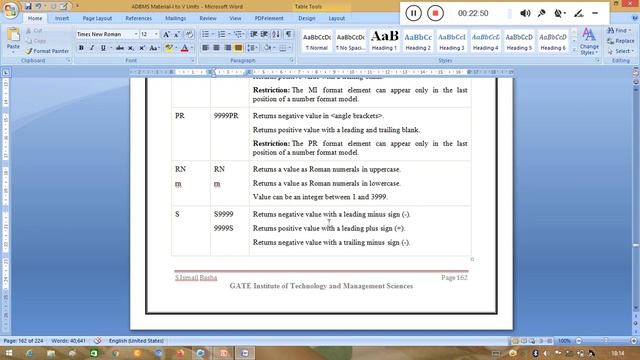Open Windows Start menu

(9, 353)
